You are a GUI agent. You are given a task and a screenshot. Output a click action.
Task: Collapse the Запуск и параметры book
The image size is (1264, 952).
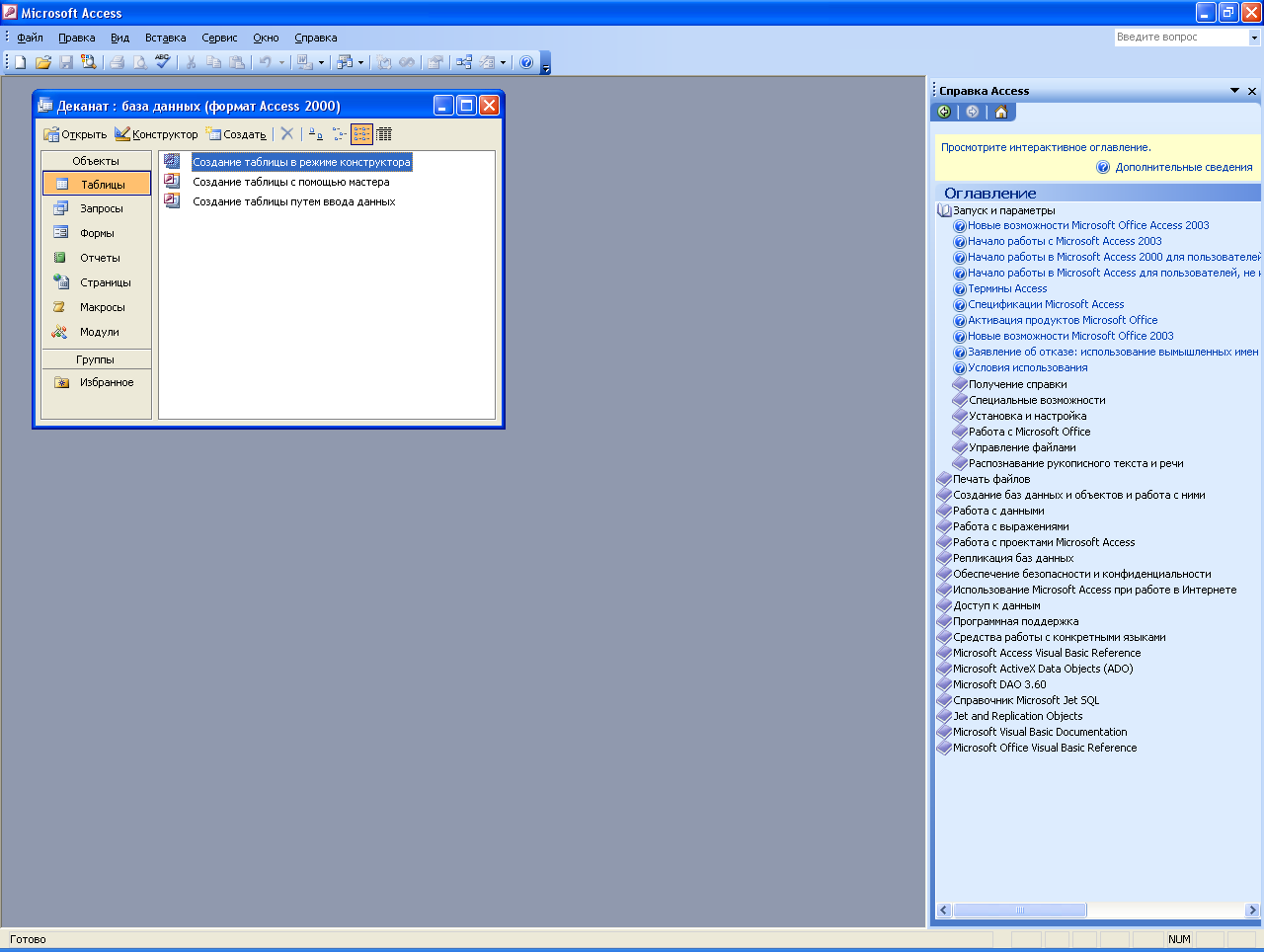(944, 210)
